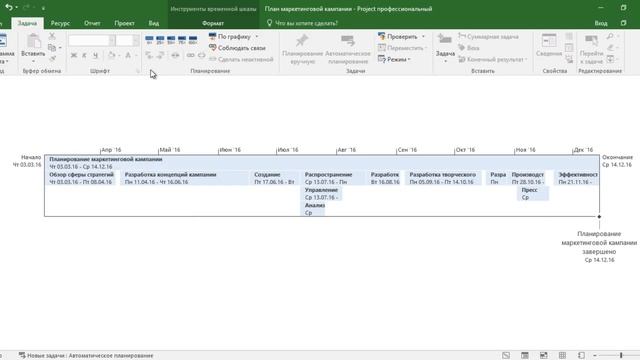Toggle Bold (Ж) formatting
The image size is (640, 360).
(73, 55)
